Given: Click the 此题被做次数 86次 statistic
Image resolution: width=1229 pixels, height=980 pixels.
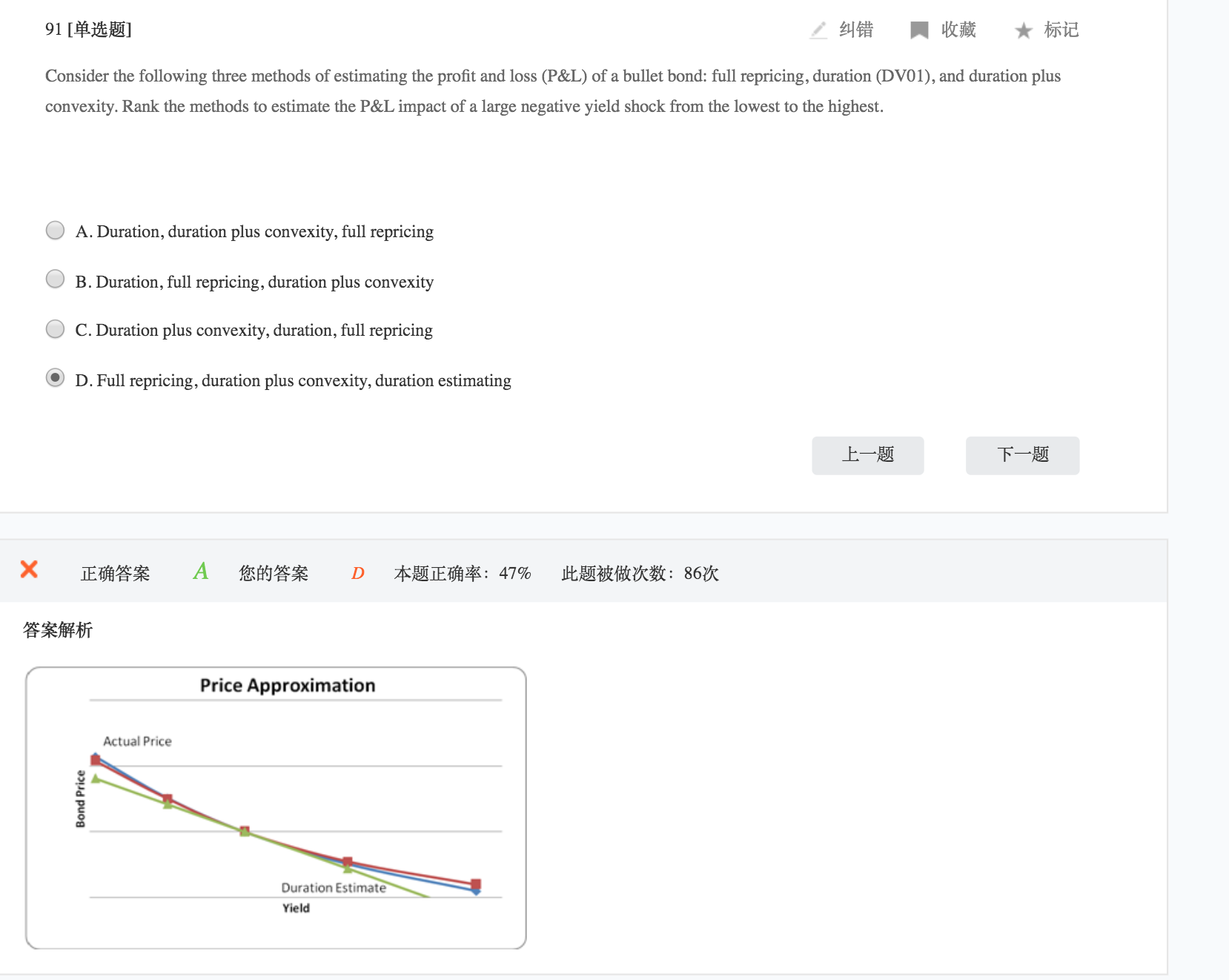Looking at the screenshot, I should [x=640, y=573].
